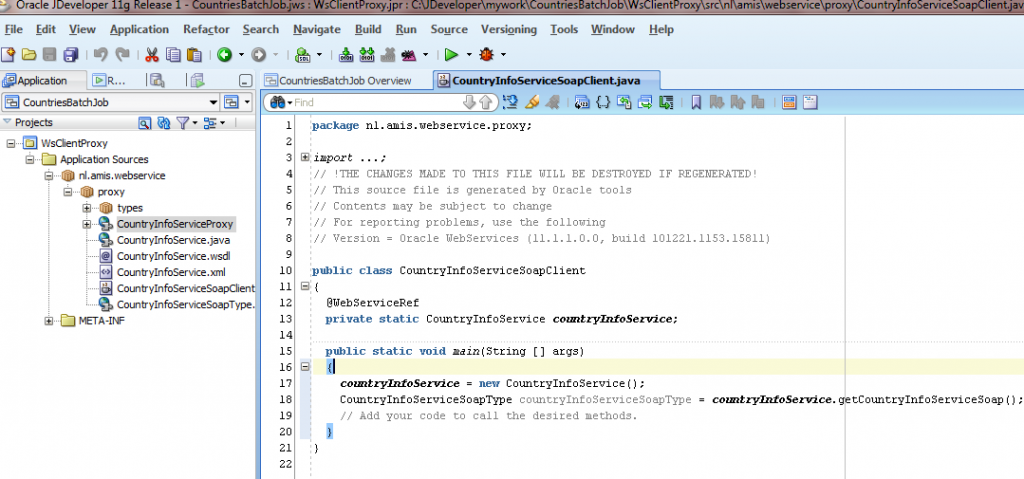This screenshot has width=1024, height=479.
Task: Collapse the main method code block
Action: [304, 368]
